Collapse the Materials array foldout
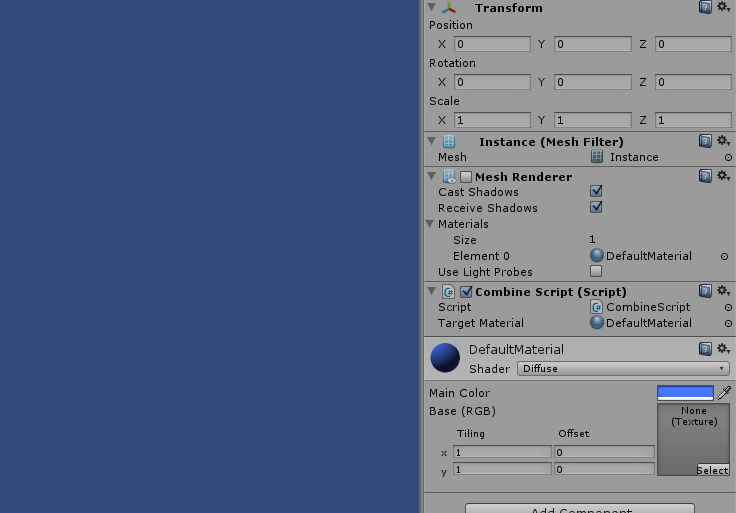 (x=430, y=224)
